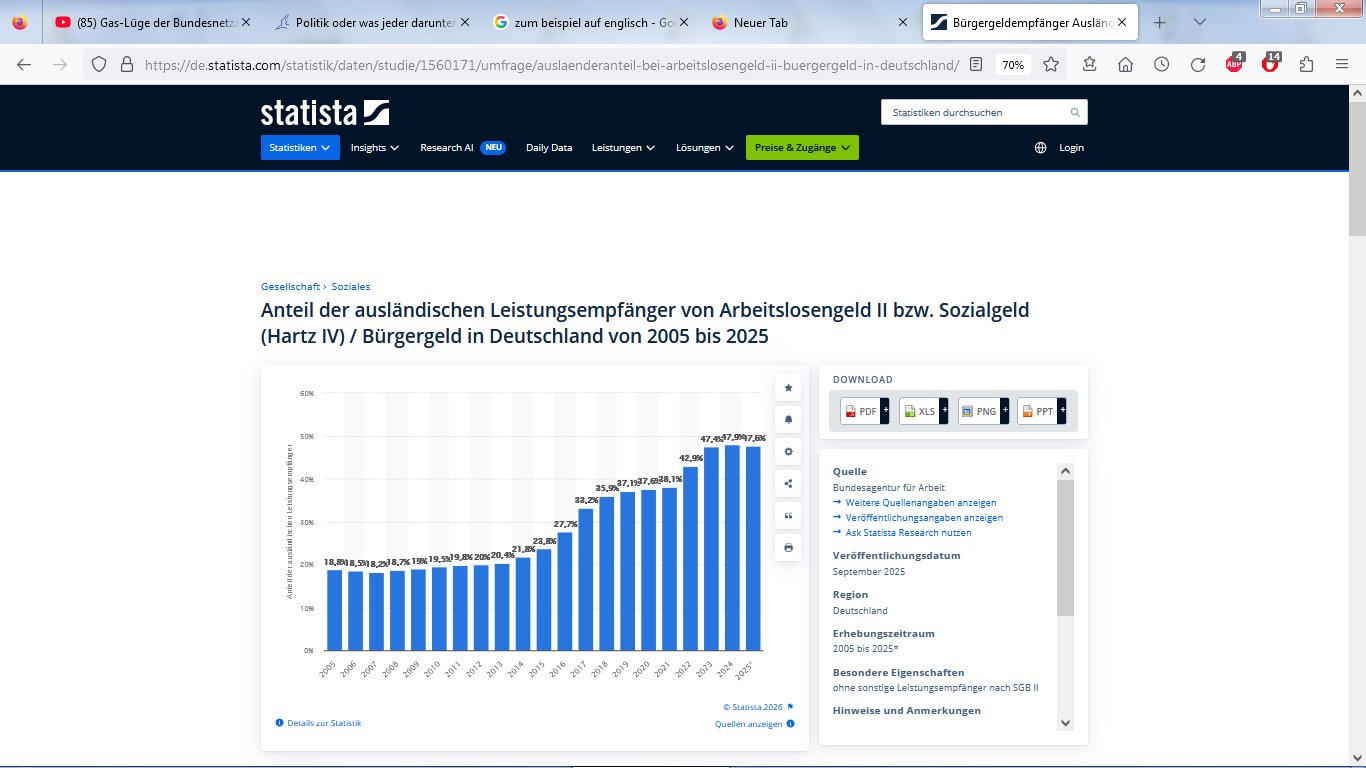
Task: Download the statistic as PDF
Action: [x=860, y=411]
